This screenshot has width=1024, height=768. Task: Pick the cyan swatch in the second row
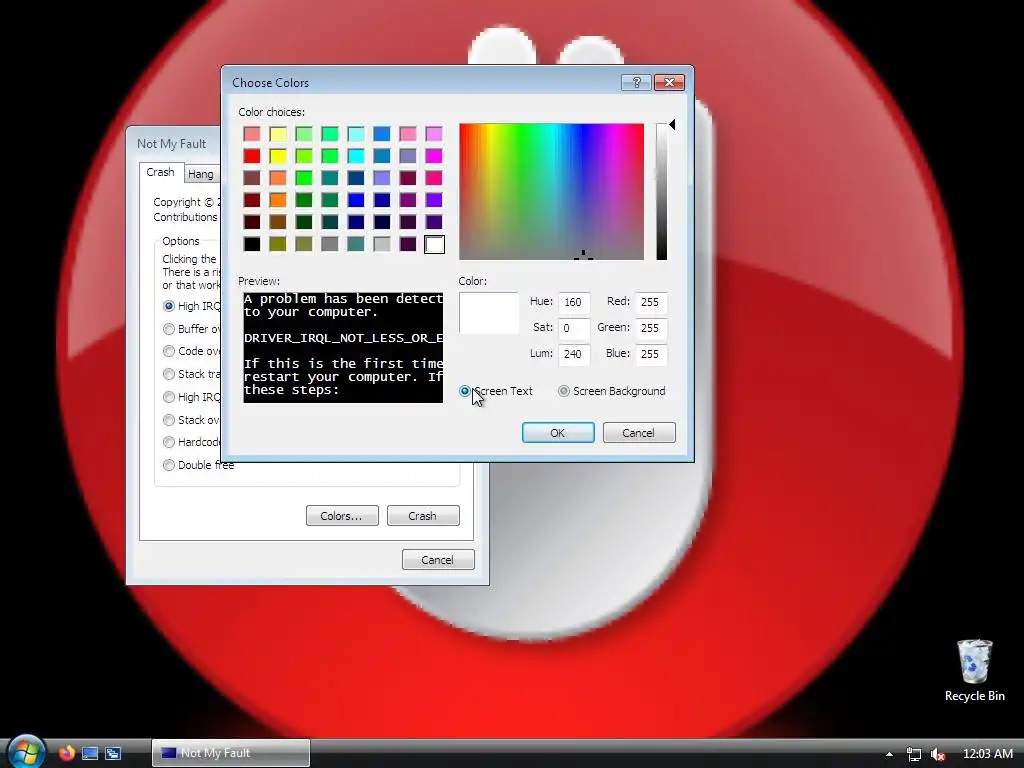point(356,155)
